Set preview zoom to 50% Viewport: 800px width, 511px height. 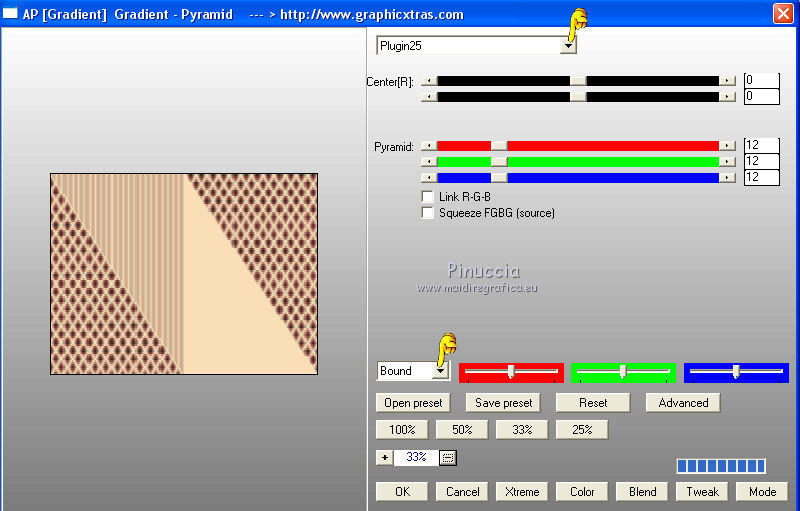462,429
